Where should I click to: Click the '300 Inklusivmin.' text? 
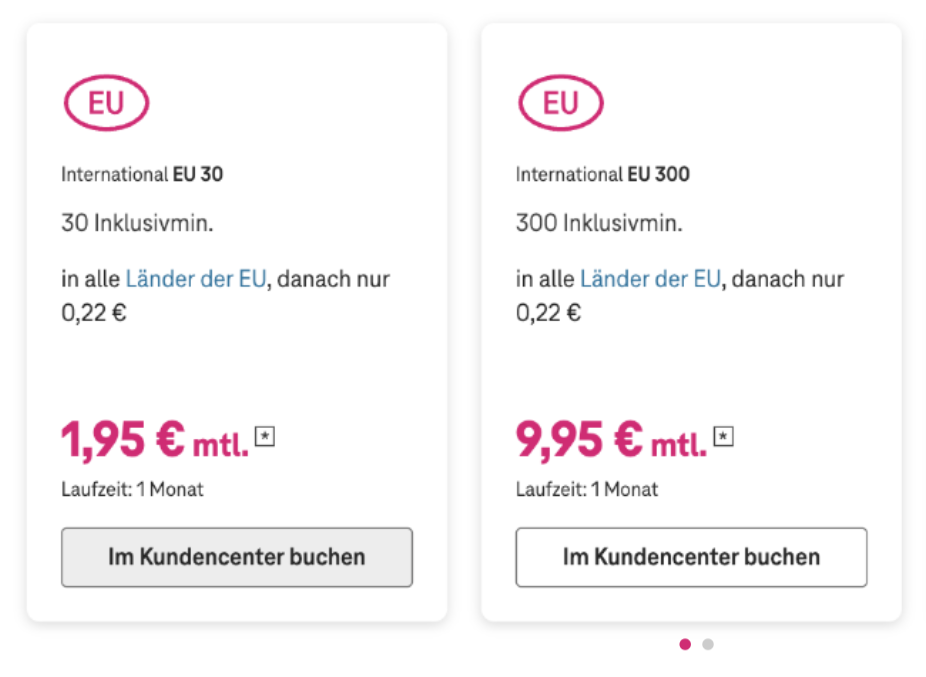599,223
